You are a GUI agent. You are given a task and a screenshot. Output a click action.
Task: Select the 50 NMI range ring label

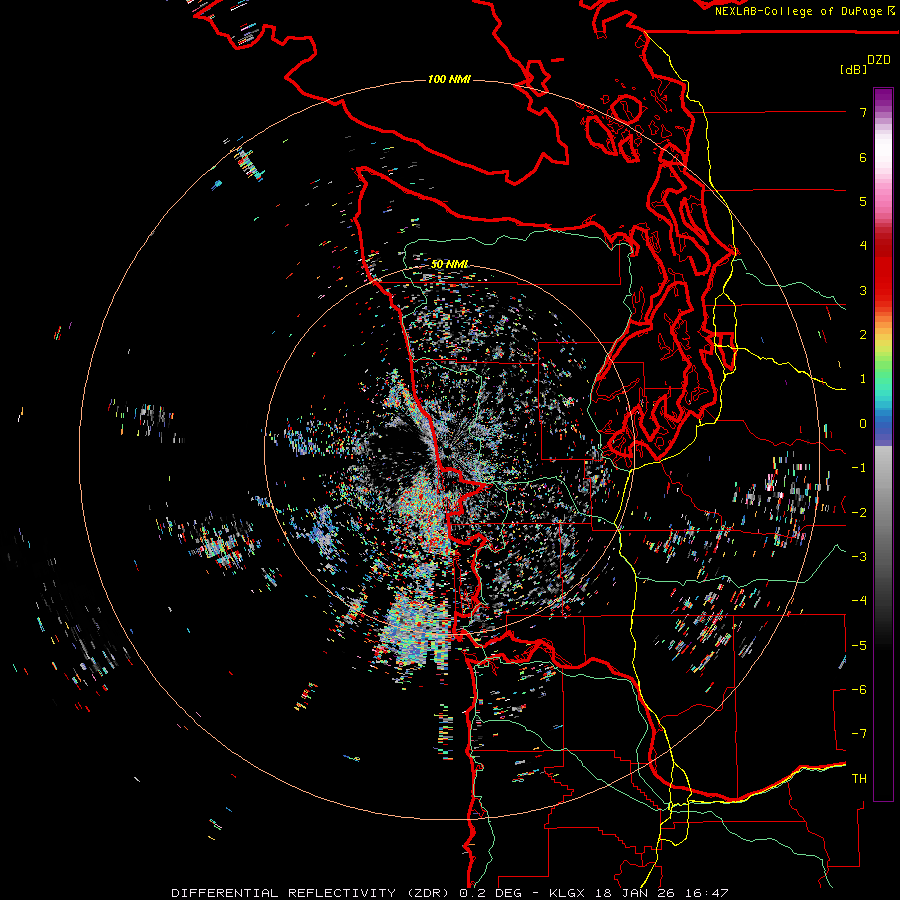449,264
